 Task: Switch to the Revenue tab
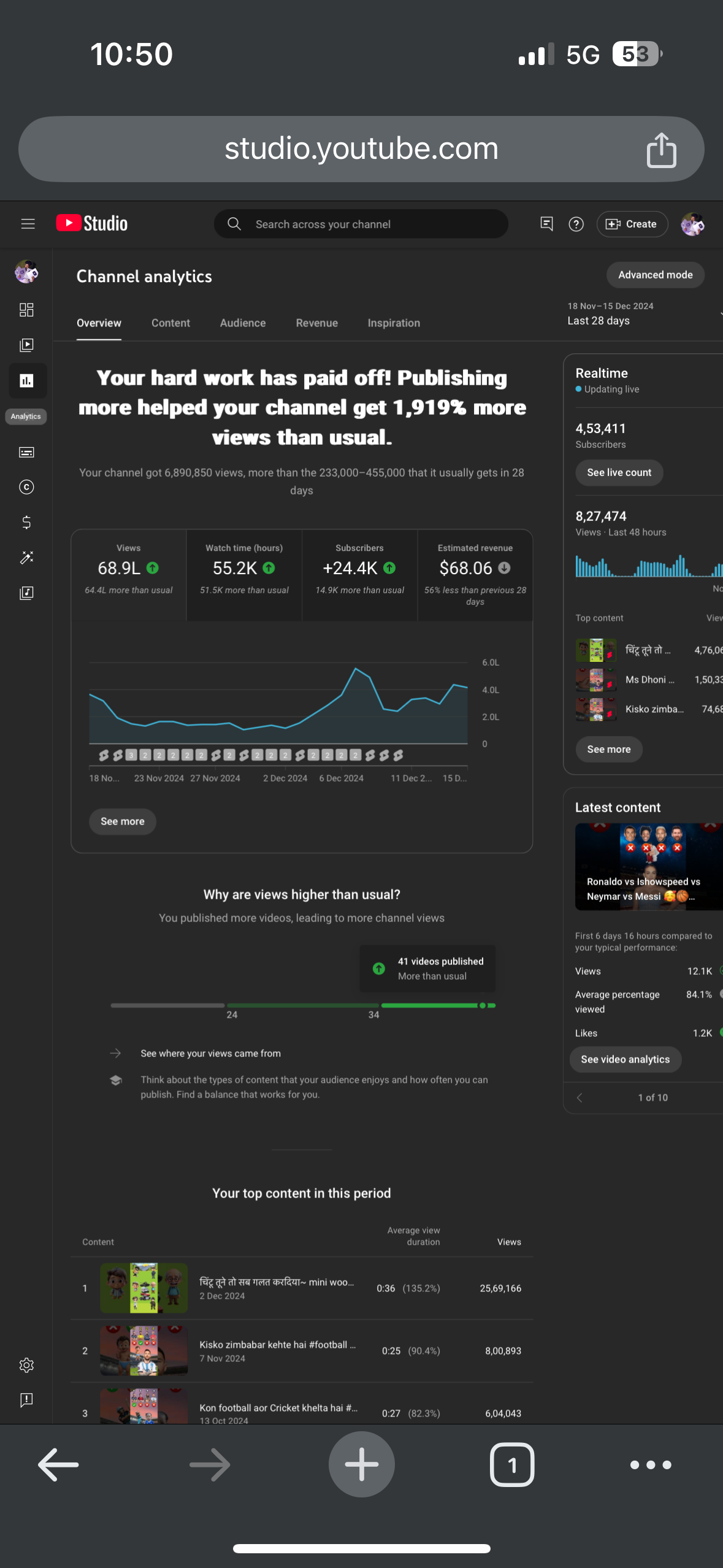pos(317,323)
